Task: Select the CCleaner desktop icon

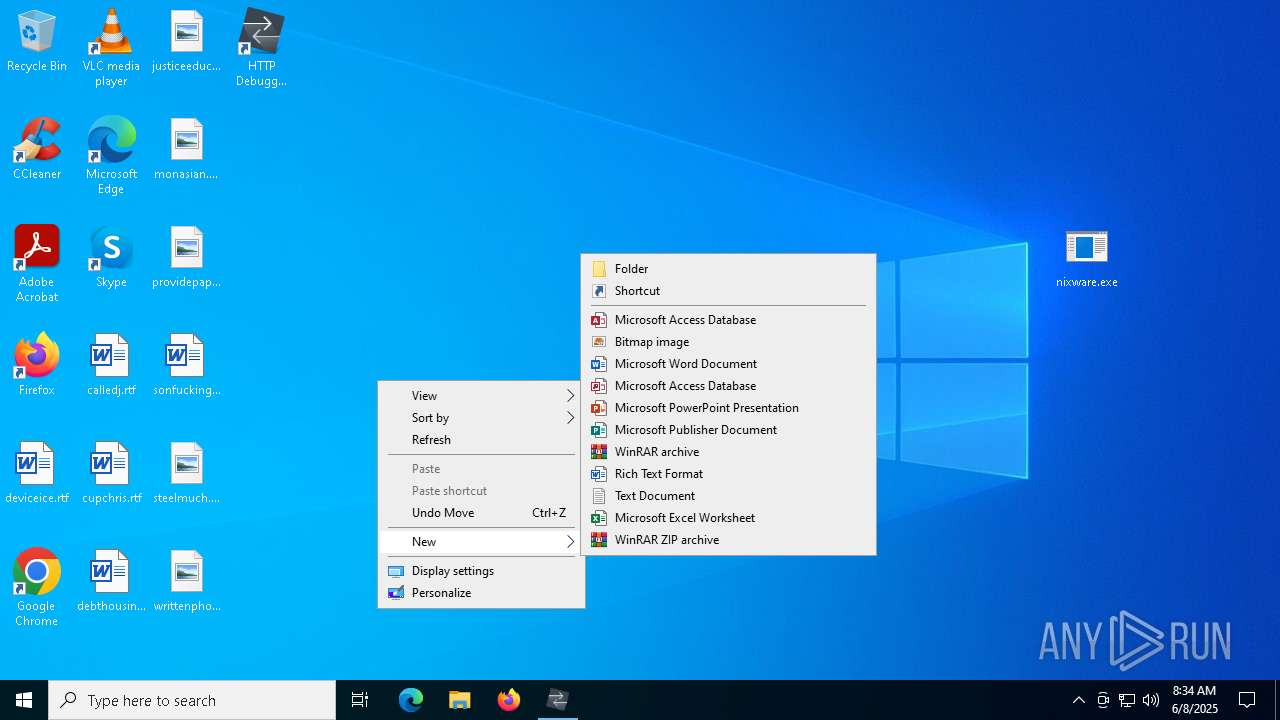Action: click(x=37, y=150)
